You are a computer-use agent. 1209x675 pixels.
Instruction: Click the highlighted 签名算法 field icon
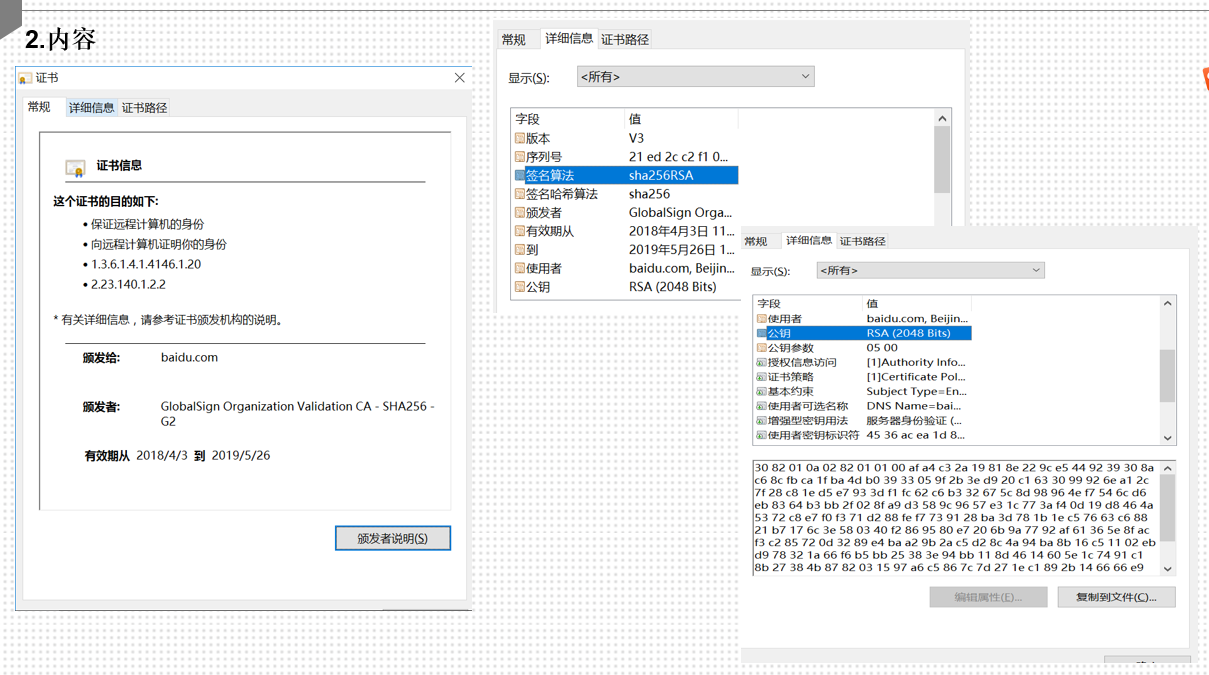point(520,175)
